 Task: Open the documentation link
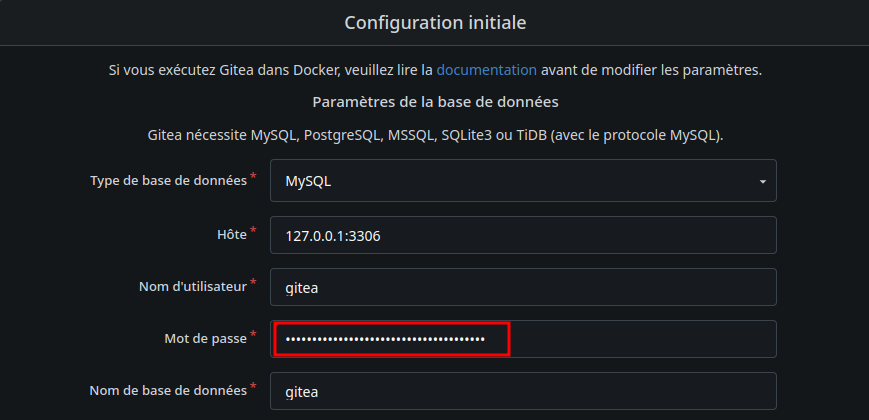pyautogui.click(x=486, y=70)
